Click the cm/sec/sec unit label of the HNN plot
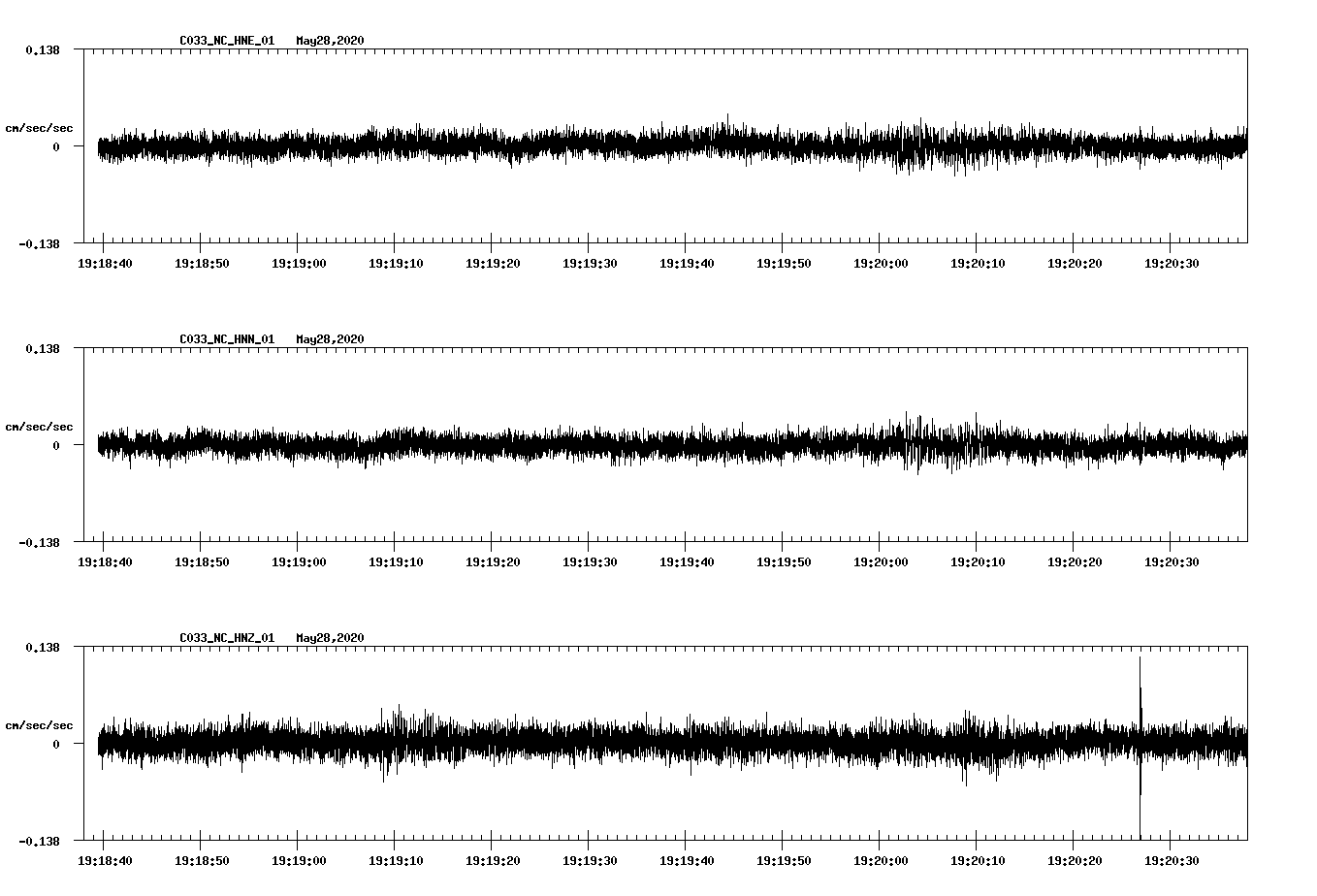 (x=39, y=427)
